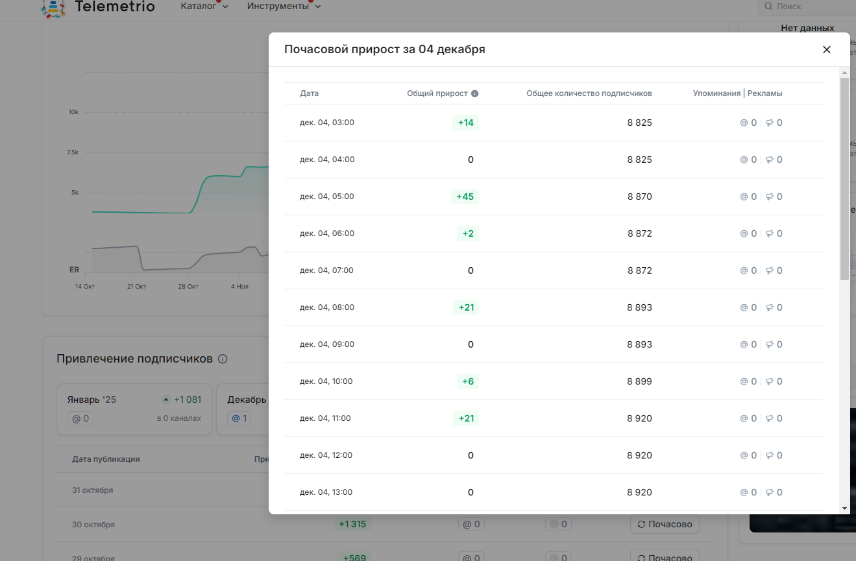Click ads megaphone icon in 03:00 row
Image resolution: width=856 pixels, height=561 pixels.
pyautogui.click(x=769, y=123)
